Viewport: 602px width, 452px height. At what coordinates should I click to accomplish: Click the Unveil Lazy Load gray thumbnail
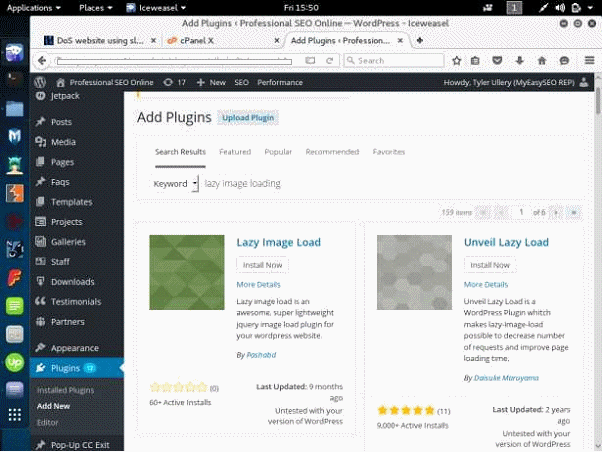[414, 272]
